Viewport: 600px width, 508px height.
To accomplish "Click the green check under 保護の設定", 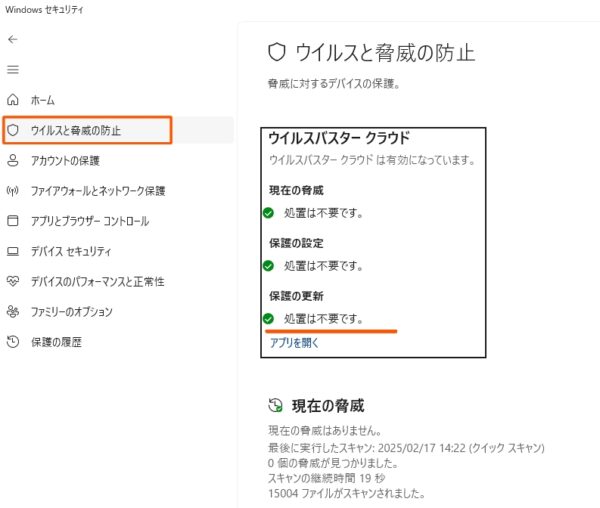I will 268,265.
